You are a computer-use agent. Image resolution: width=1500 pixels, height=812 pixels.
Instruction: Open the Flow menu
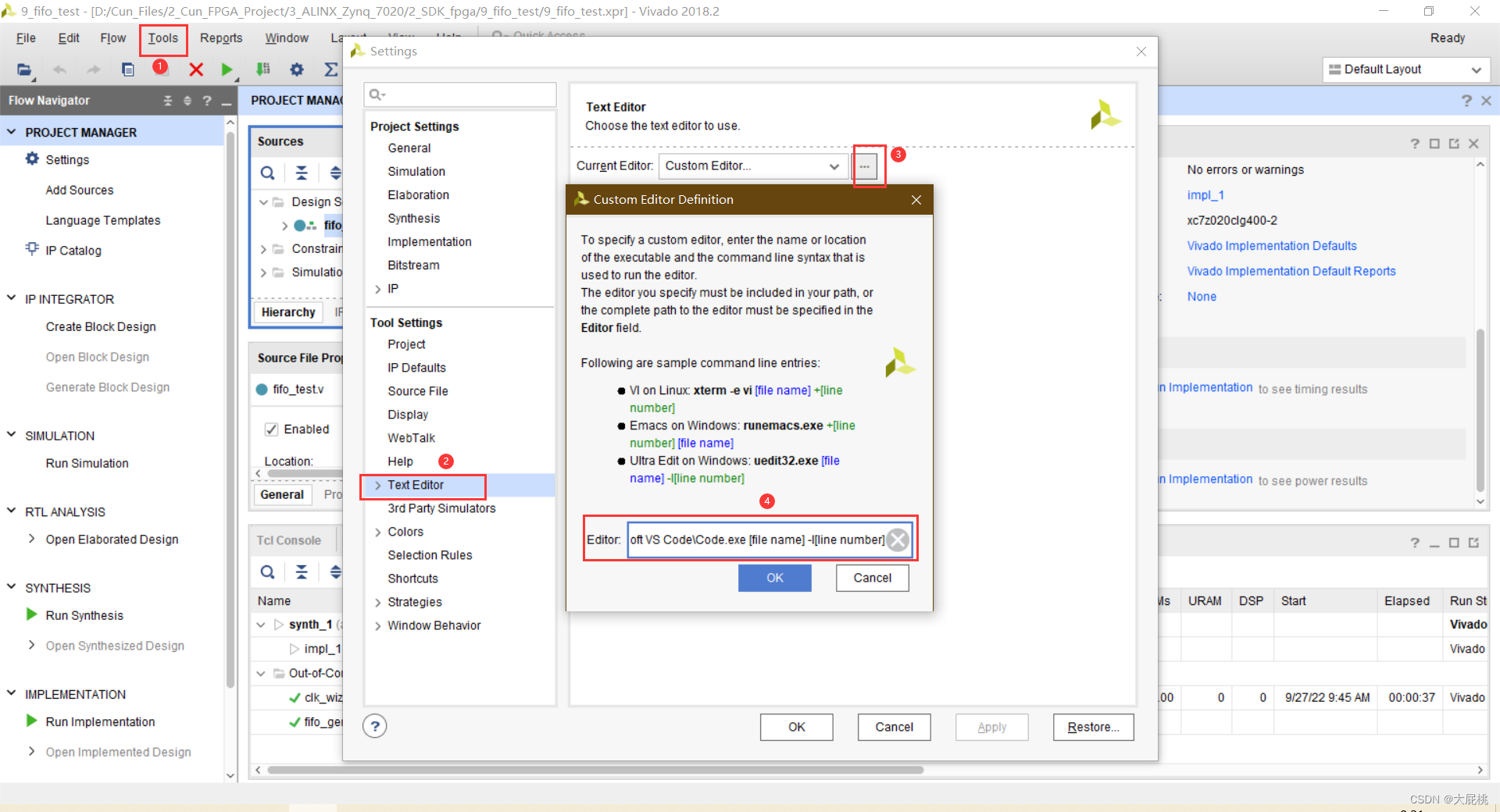coord(113,38)
